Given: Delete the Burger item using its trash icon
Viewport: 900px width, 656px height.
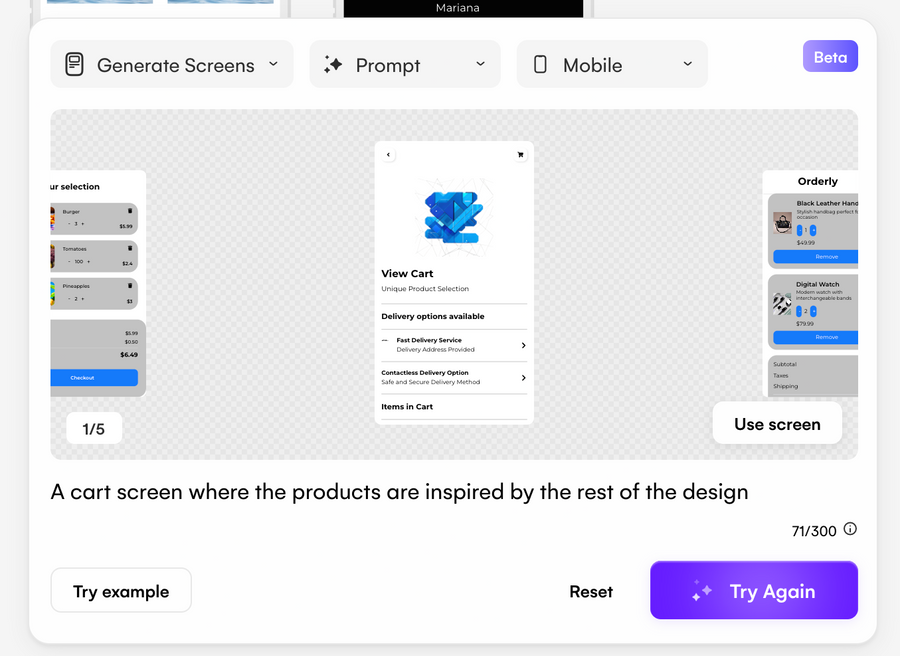Looking at the screenshot, I should click(129, 212).
